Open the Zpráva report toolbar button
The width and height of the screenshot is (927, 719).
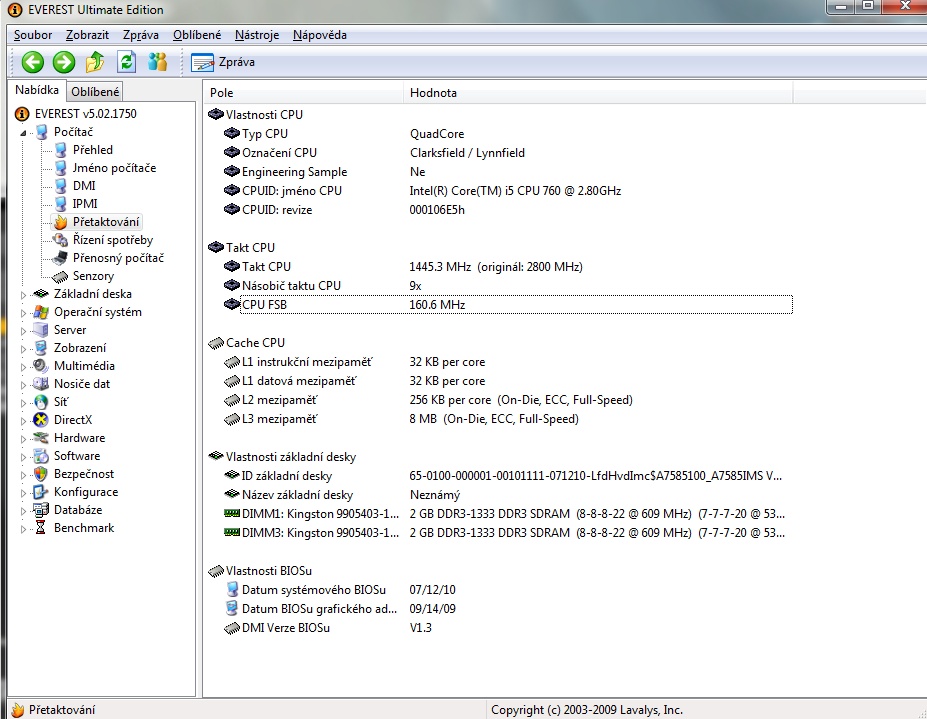[223, 62]
